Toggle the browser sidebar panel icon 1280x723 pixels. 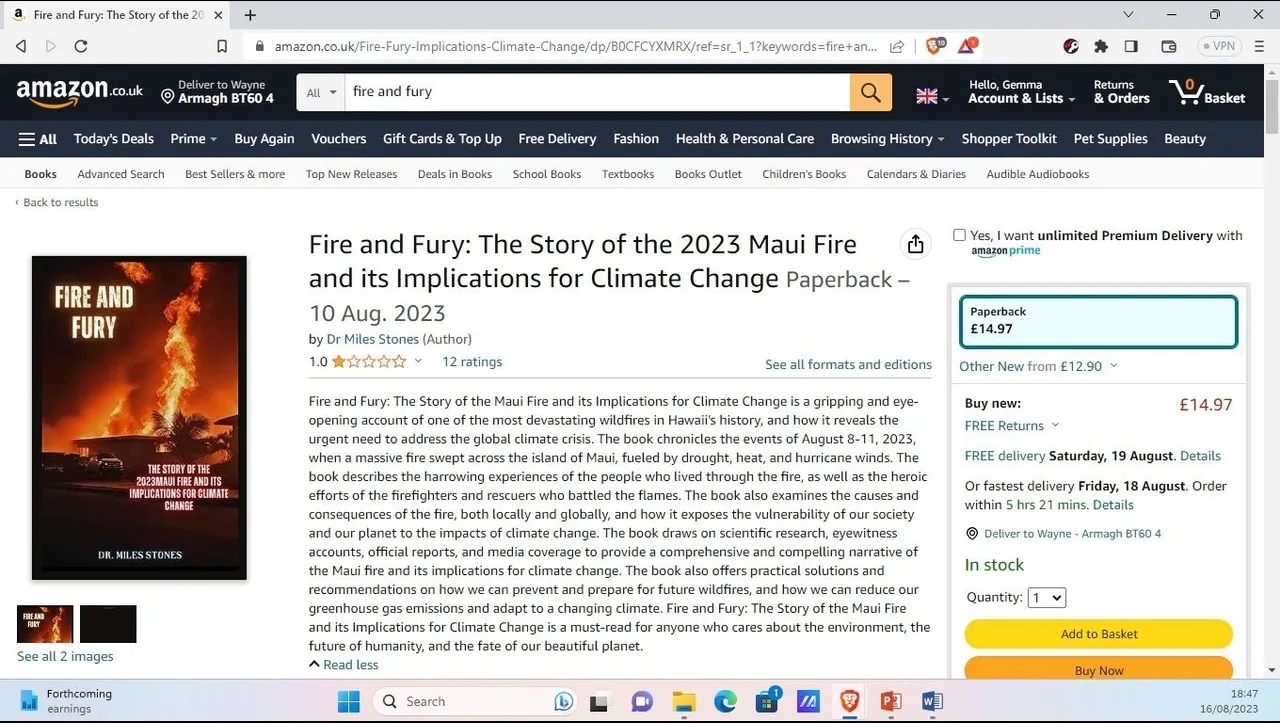[x=1131, y=46]
